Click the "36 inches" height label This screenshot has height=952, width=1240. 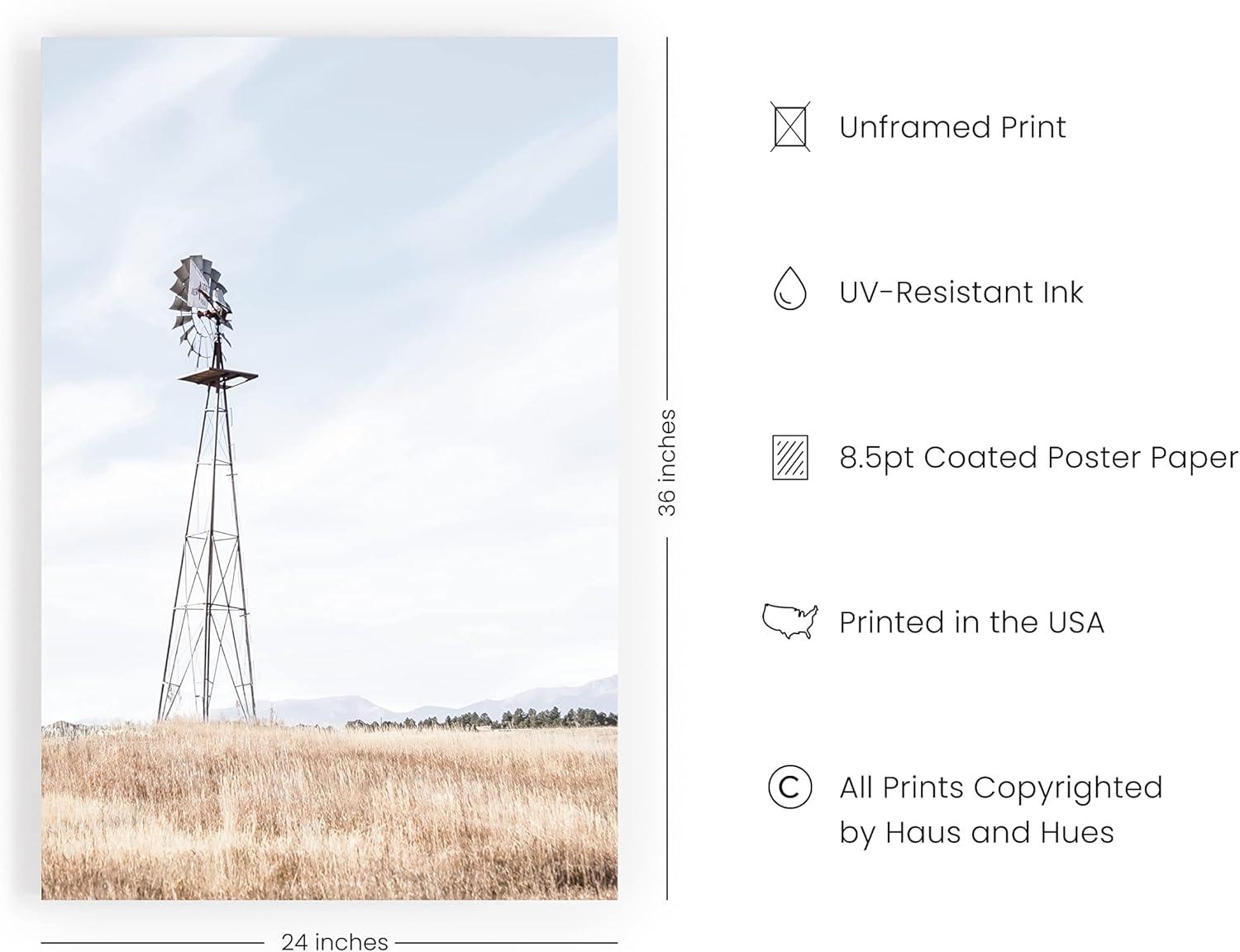667,463
